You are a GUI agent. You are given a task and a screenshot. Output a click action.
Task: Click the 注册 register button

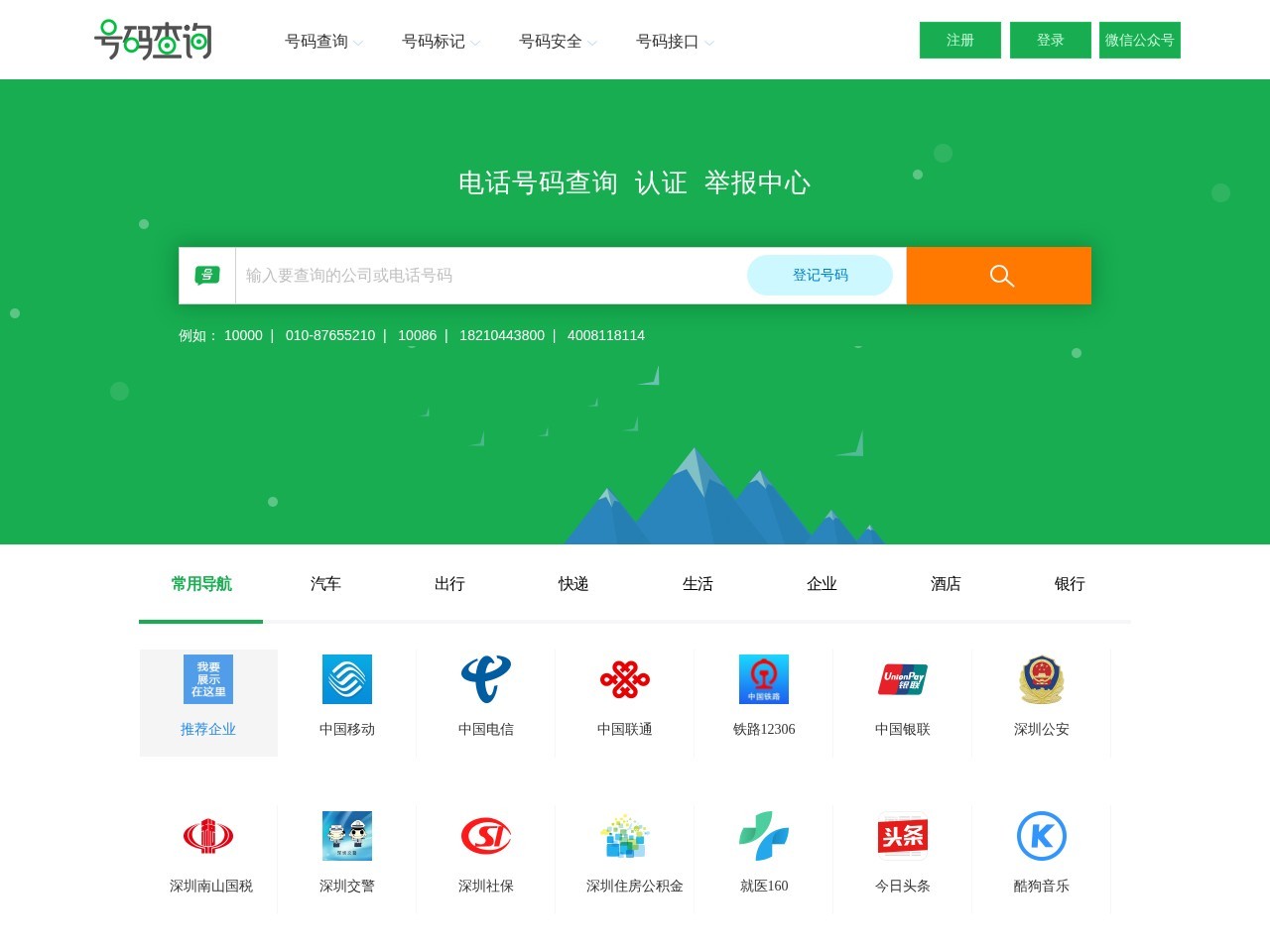959,40
